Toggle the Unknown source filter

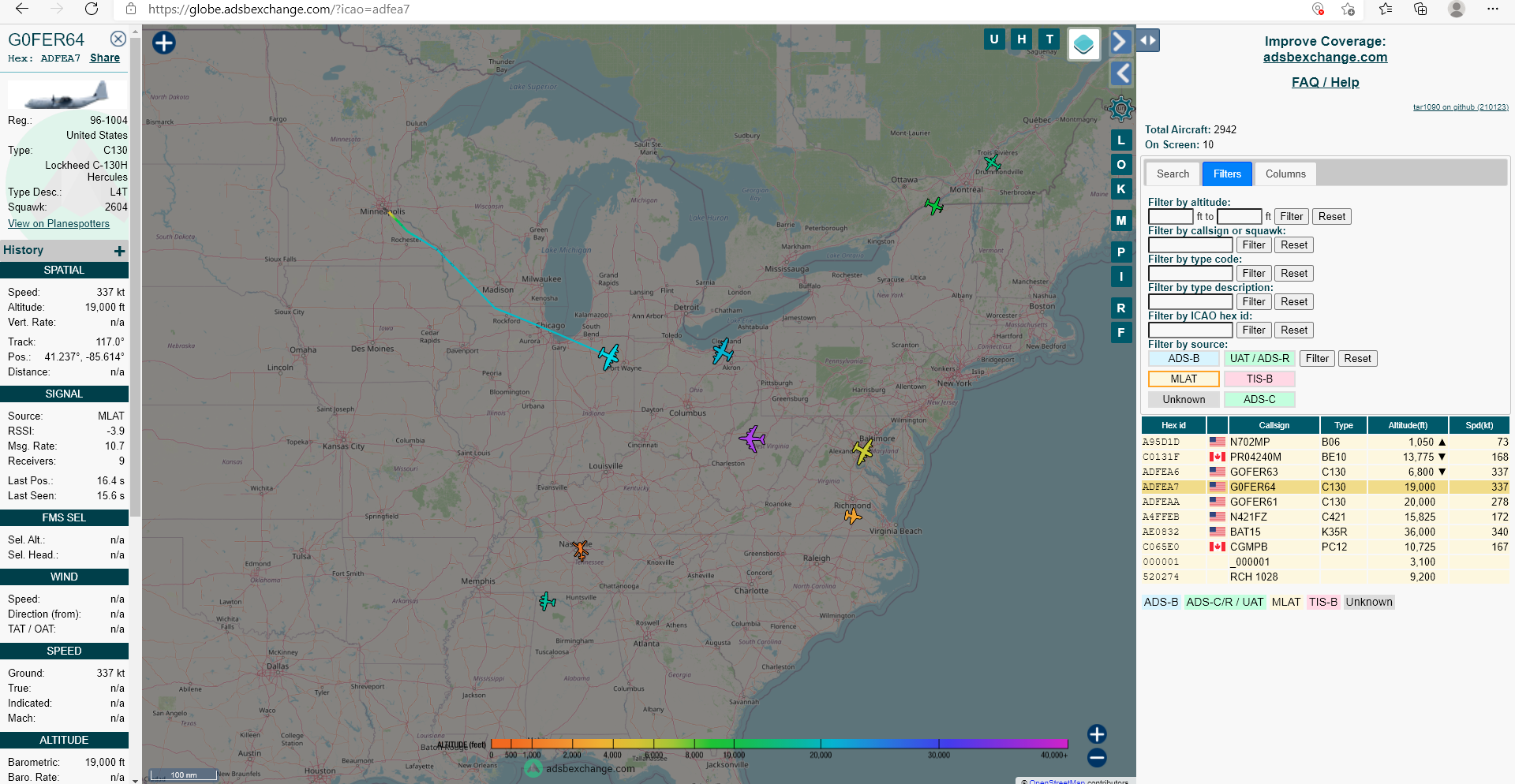(1184, 400)
